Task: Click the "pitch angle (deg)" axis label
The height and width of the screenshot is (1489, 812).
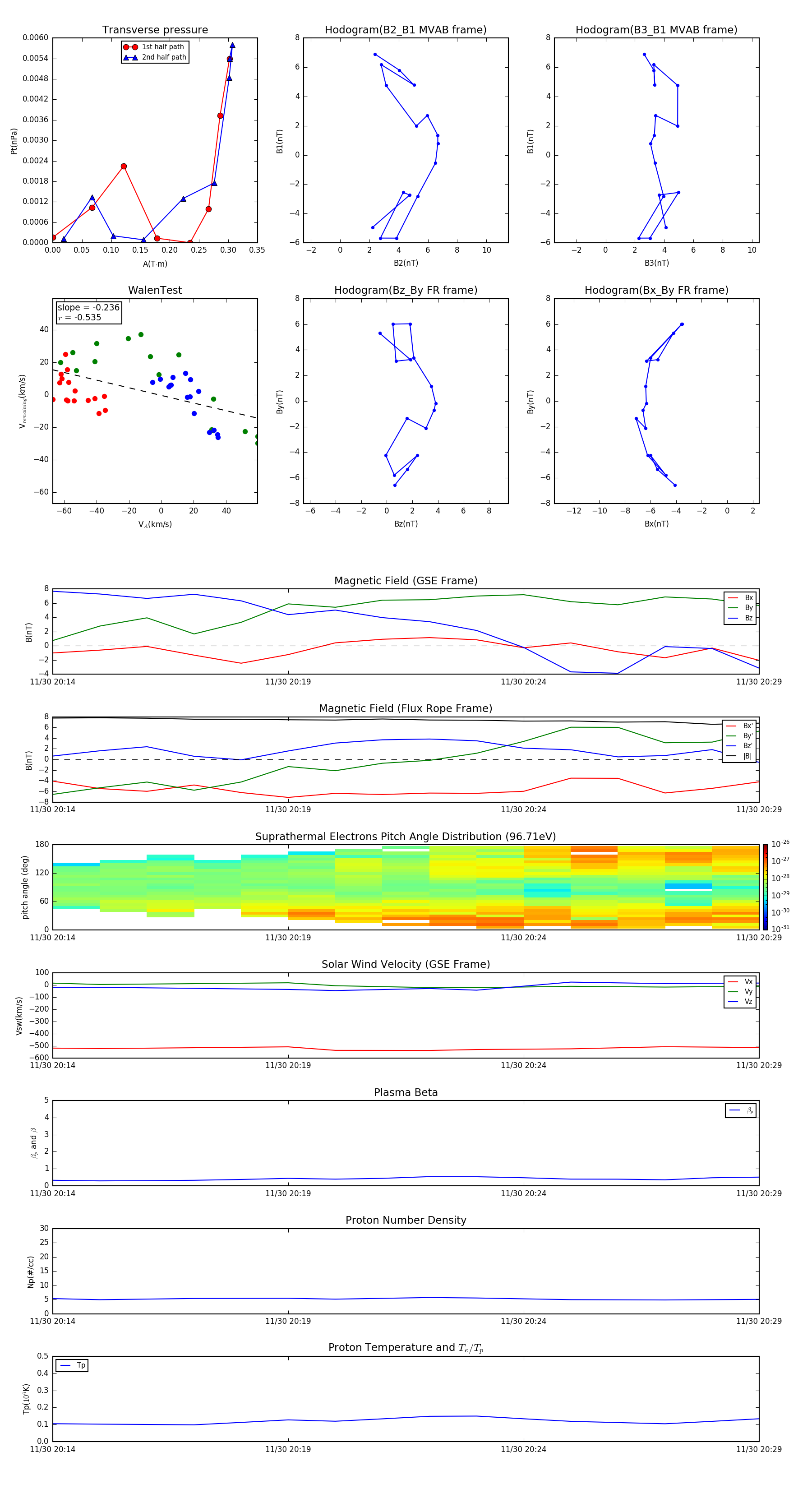Action: coord(25,887)
